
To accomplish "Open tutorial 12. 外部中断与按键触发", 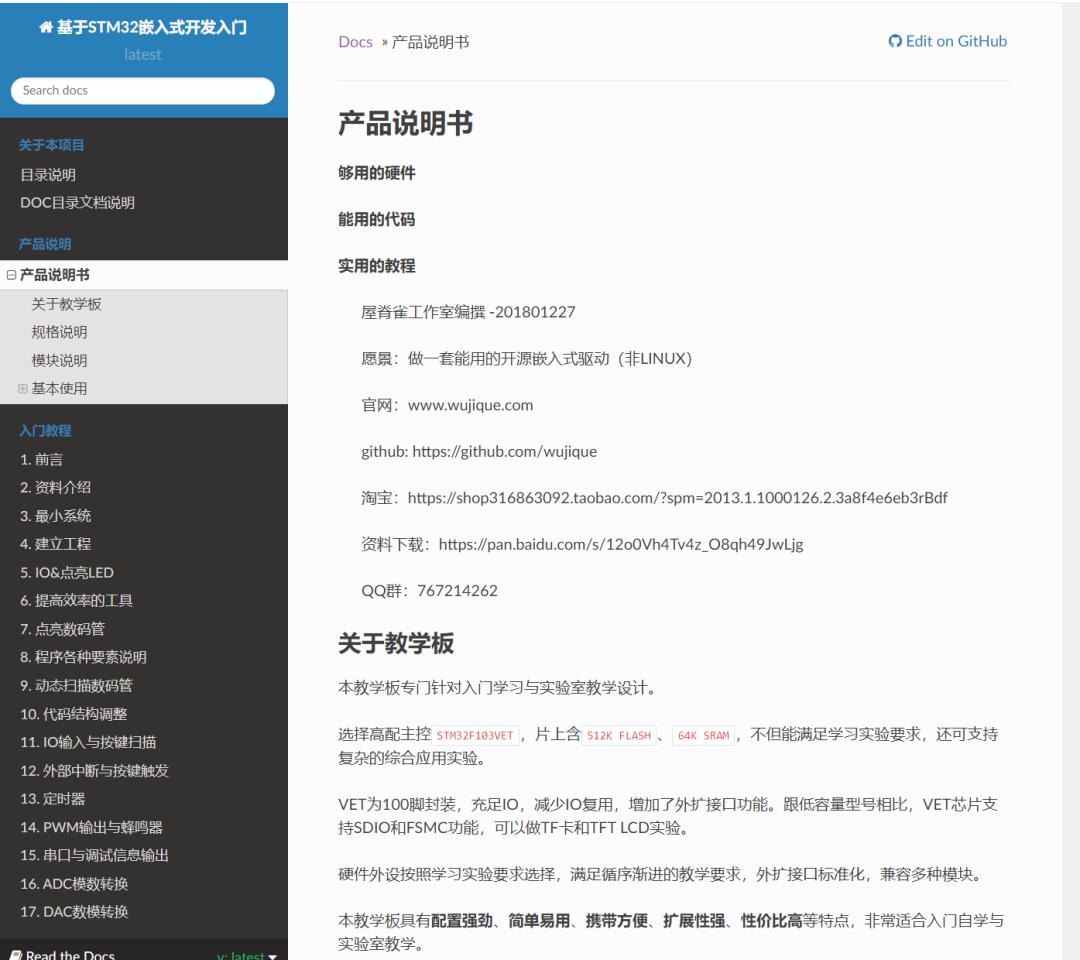I will (94, 771).
